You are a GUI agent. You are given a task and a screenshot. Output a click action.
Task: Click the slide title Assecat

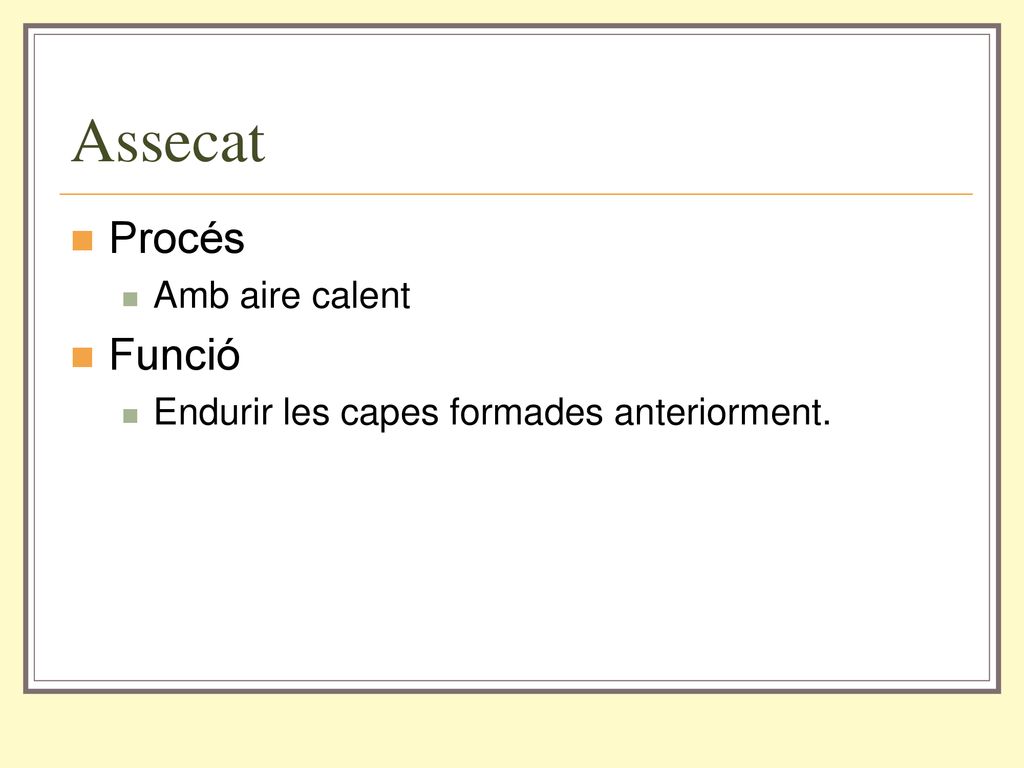click(x=168, y=141)
